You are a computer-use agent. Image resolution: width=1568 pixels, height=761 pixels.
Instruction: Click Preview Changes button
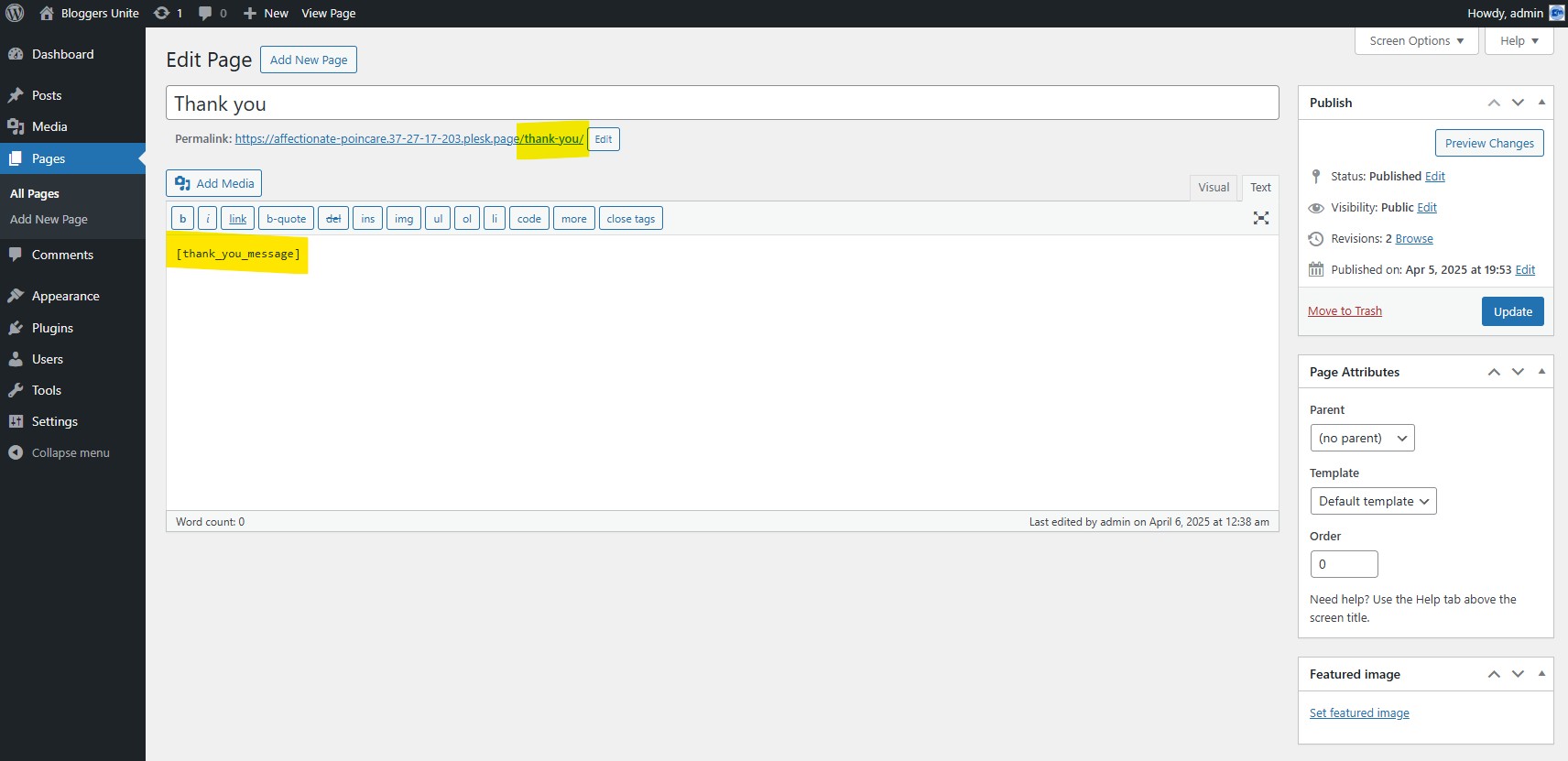tap(1489, 143)
